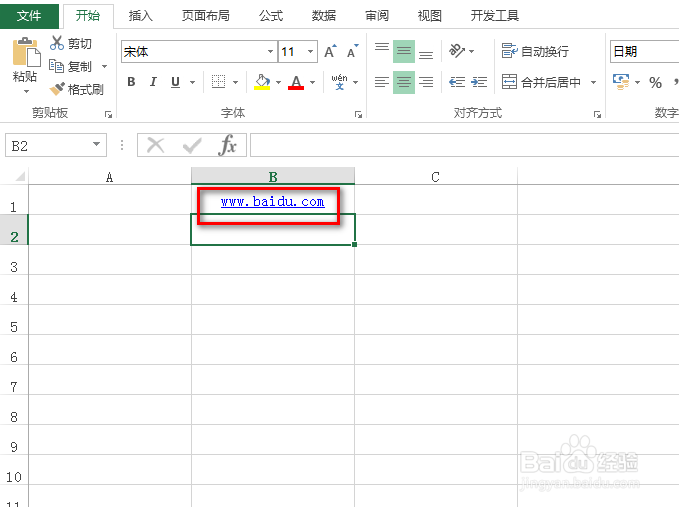Decrease the cell indent
Screen dimensions: 679x507
point(457,82)
